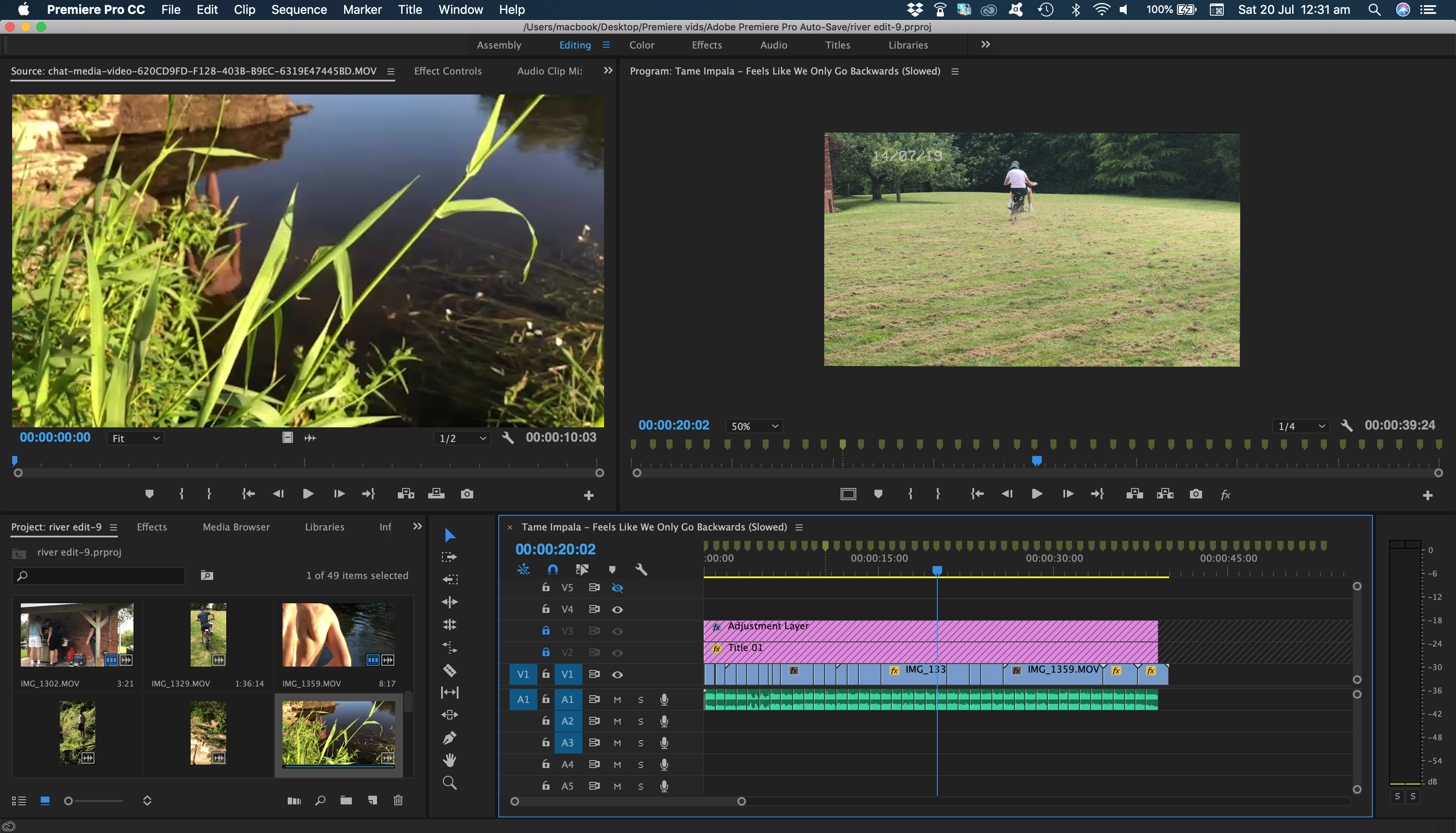1456x833 pixels.
Task: Select IMG_1302.MOV thumbnail
Action: coord(77,635)
